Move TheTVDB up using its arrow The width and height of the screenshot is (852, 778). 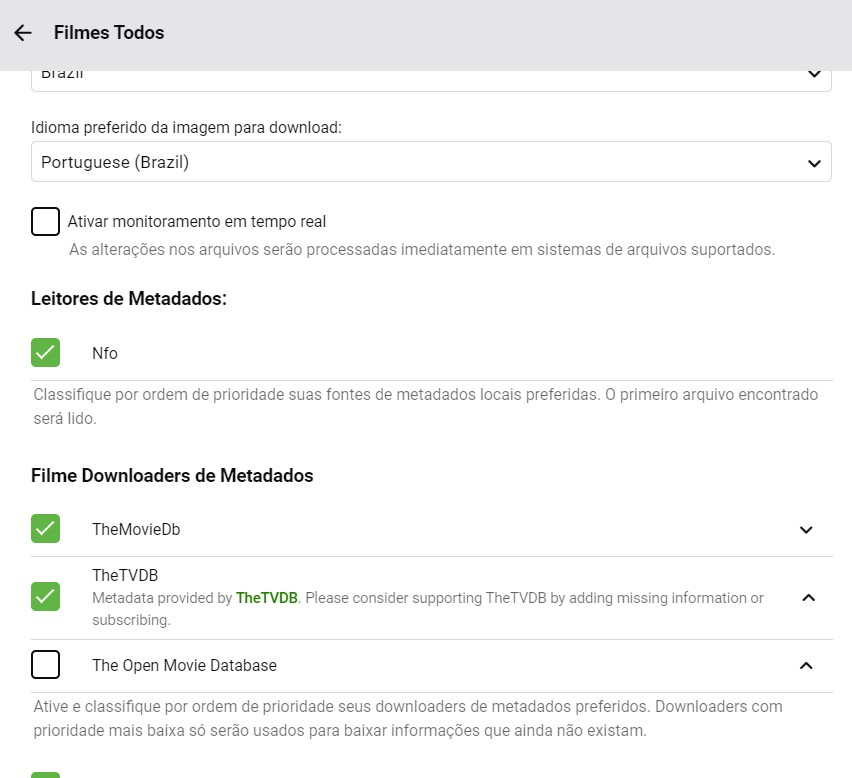pos(809,598)
